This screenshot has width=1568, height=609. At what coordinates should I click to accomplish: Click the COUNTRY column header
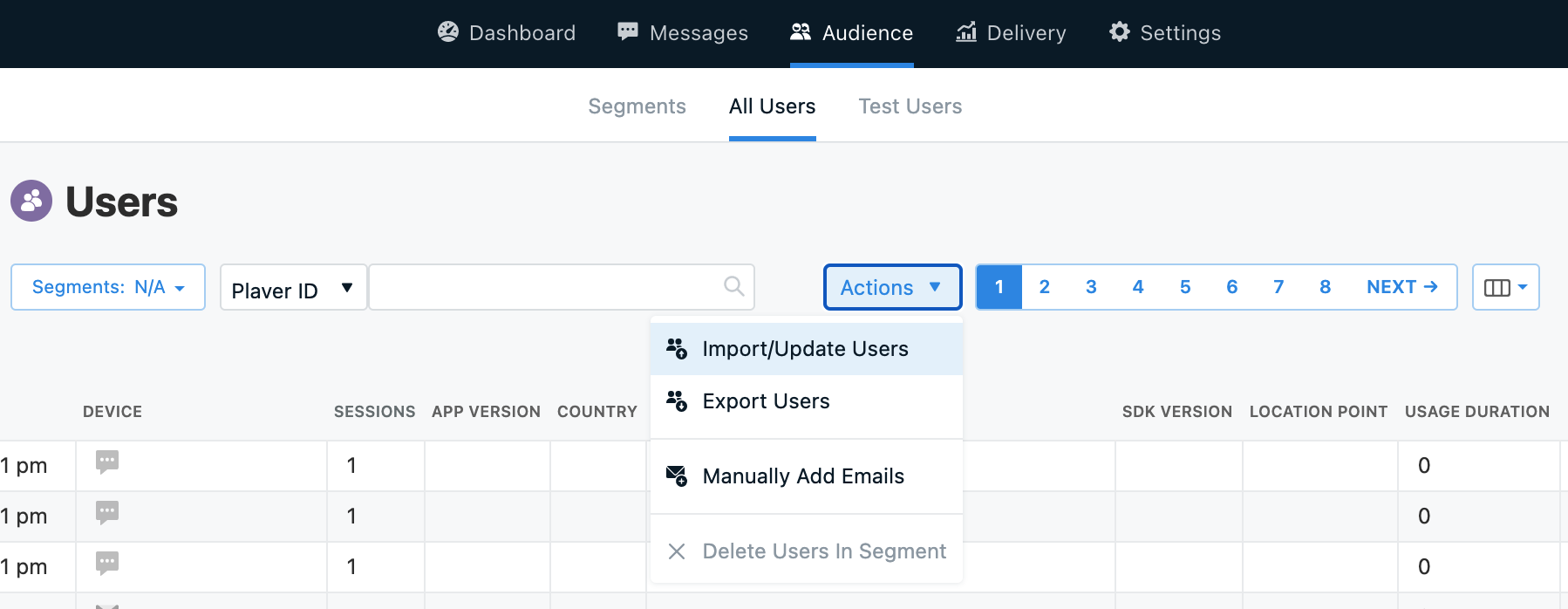point(597,412)
